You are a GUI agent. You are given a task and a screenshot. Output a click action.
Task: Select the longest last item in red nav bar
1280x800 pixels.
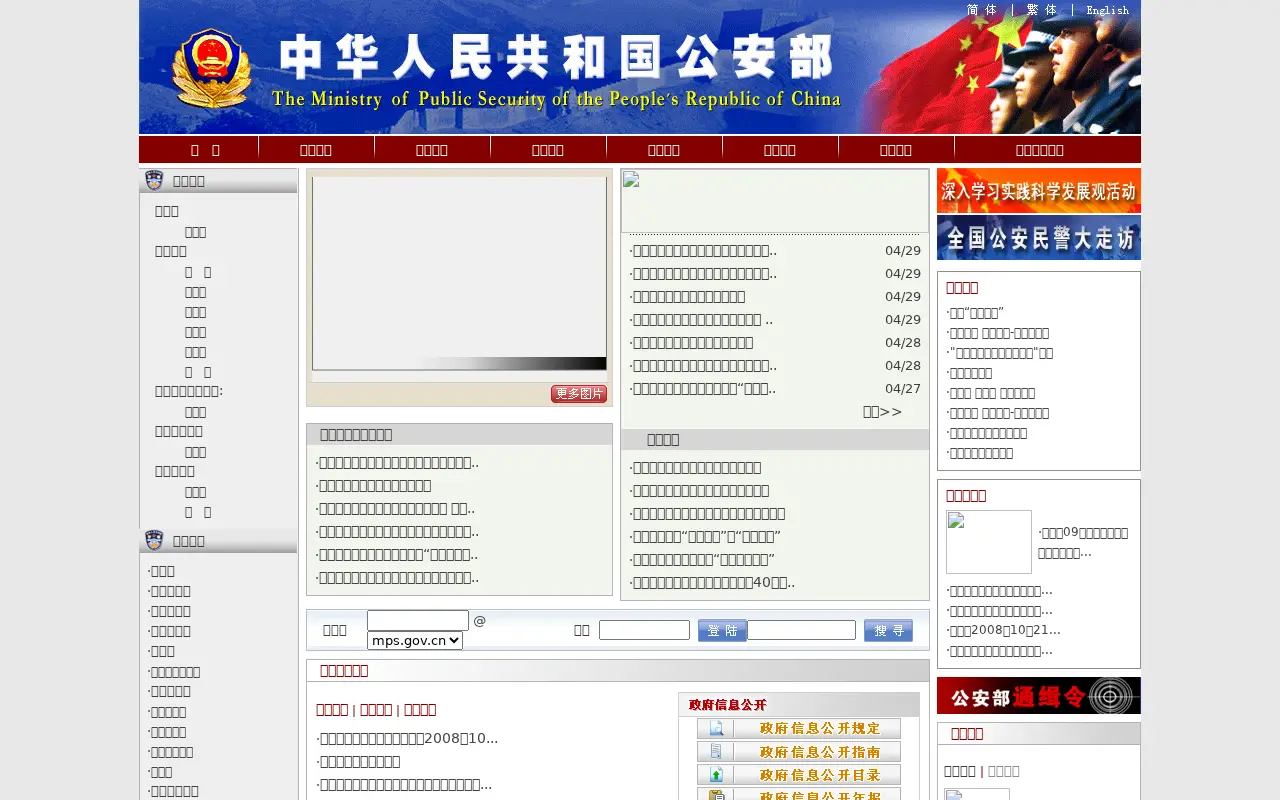point(1040,150)
